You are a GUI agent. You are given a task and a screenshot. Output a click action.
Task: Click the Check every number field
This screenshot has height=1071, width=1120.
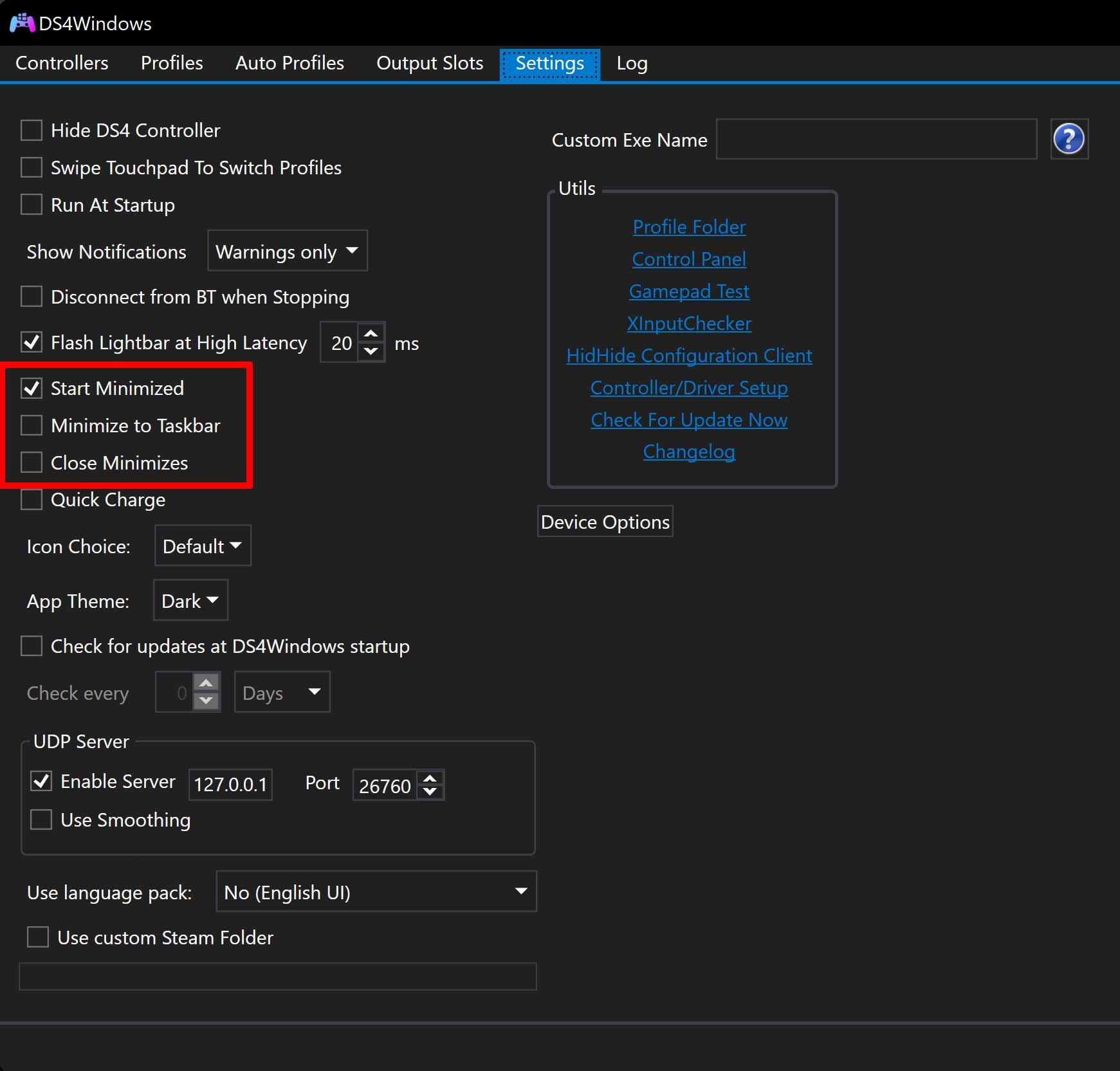(x=174, y=692)
